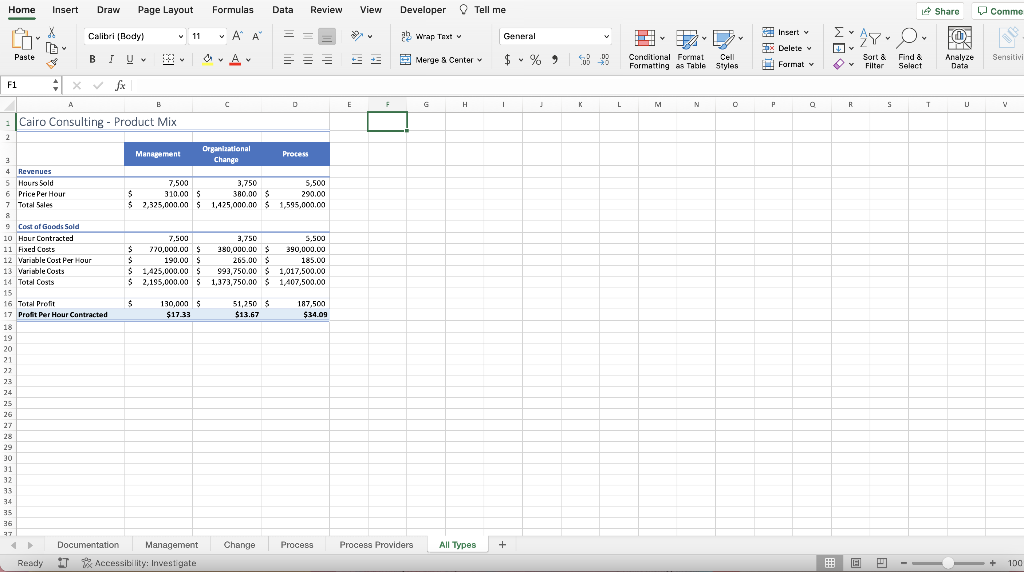This screenshot has width=1024, height=572.
Task: Click the Share button
Action: [941, 11]
